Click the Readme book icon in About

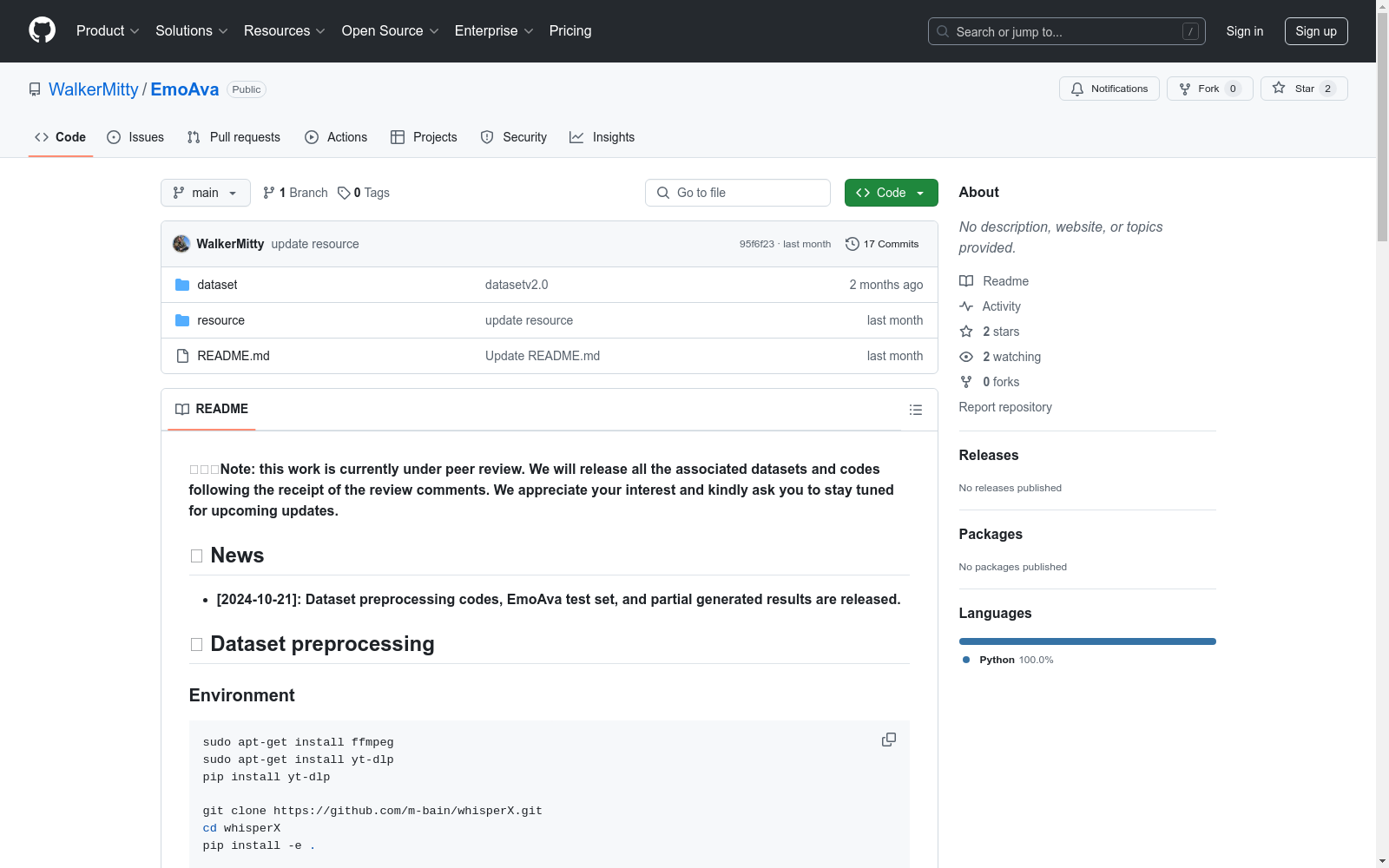click(x=966, y=281)
